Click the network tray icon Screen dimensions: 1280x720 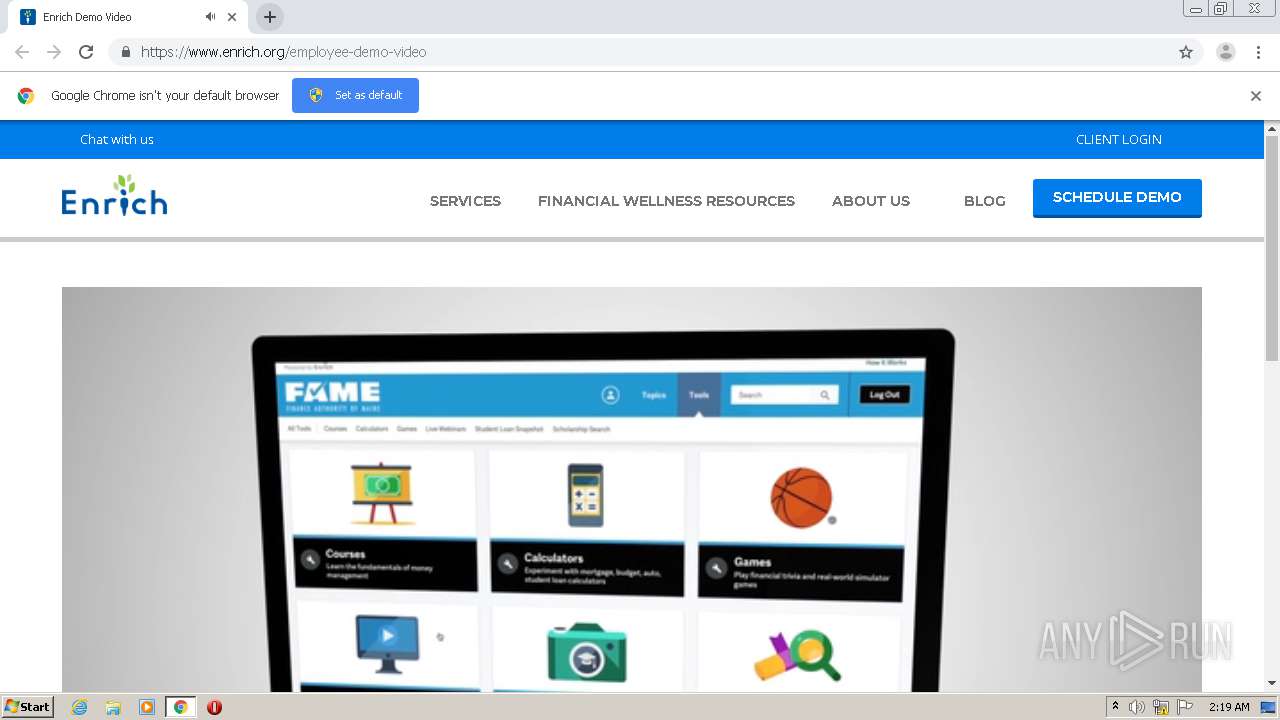coord(1161,707)
